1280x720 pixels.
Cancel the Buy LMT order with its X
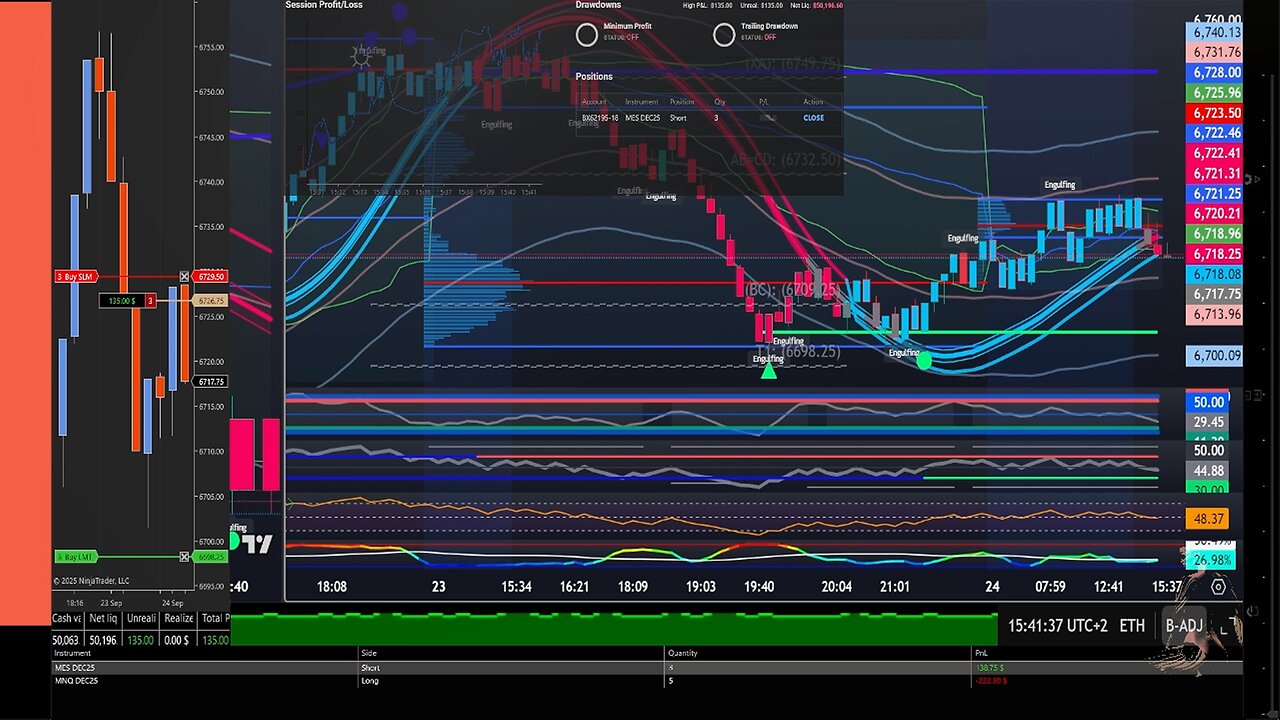coord(184,556)
